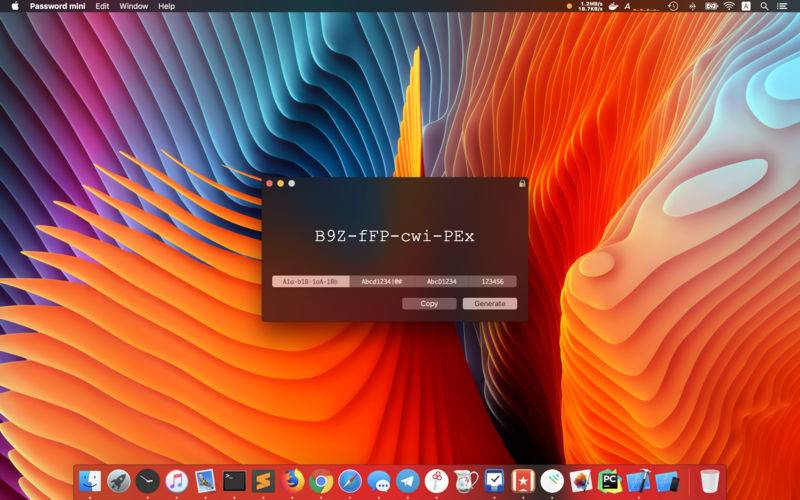
Task: Open the Apple menu
Action: [15, 6]
